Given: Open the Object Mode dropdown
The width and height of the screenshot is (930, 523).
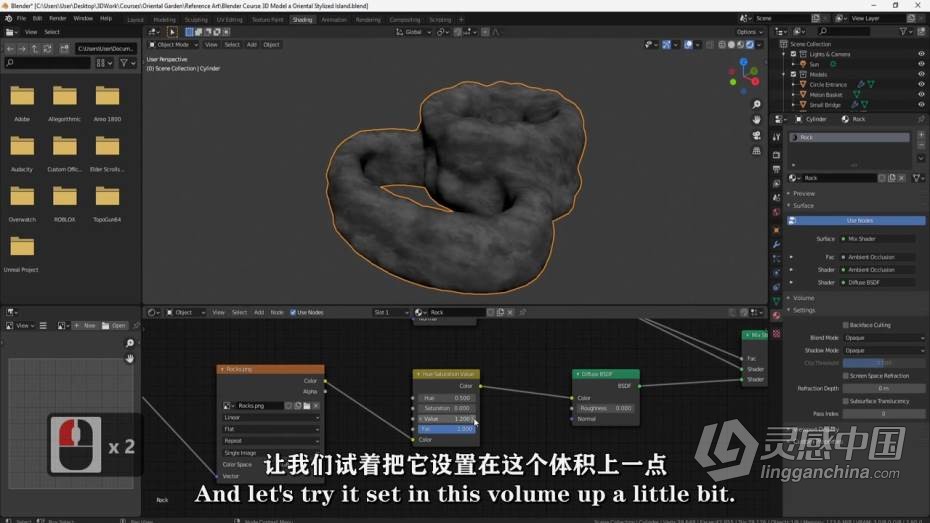Looking at the screenshot, I should (x=173, y=44).
